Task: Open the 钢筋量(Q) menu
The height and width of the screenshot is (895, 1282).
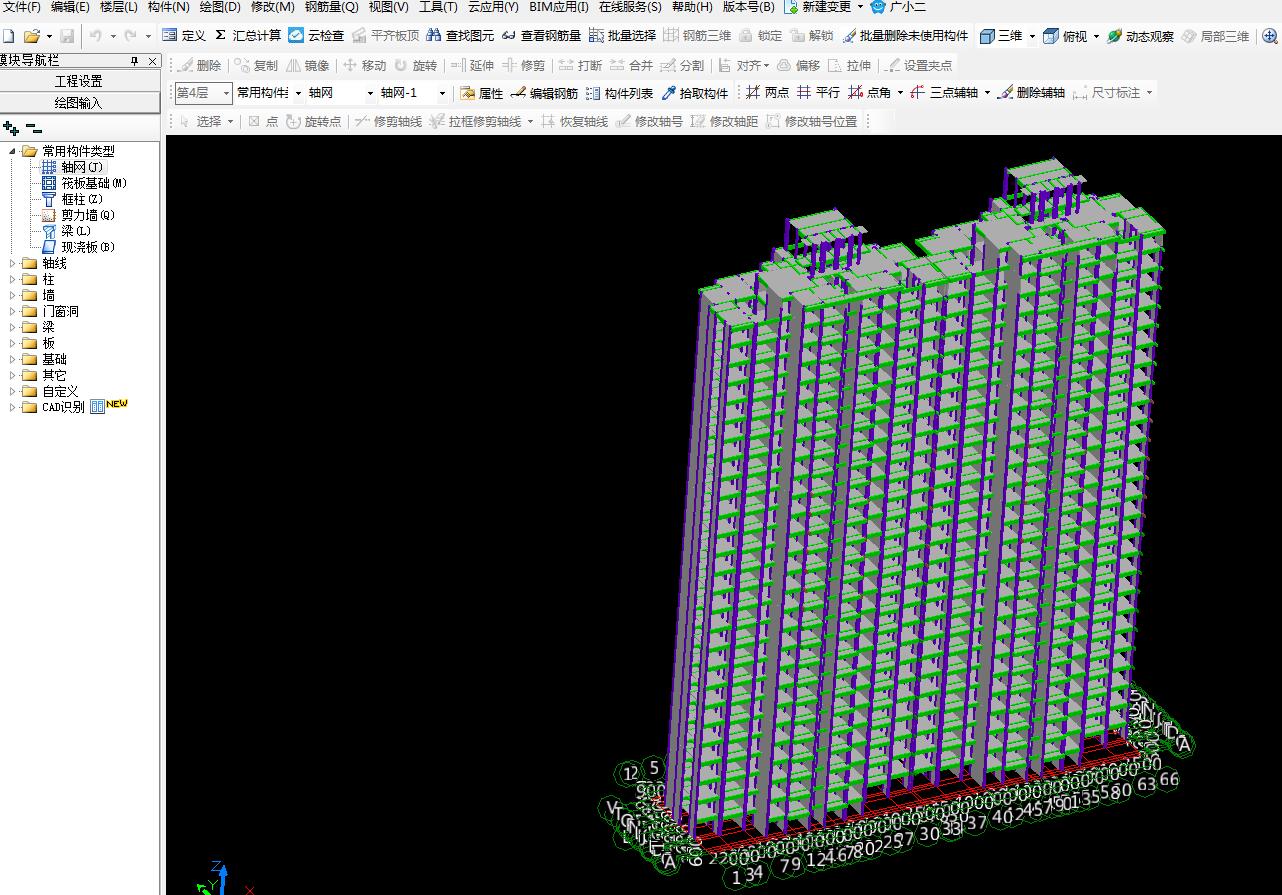Action: tap(331, 7)
